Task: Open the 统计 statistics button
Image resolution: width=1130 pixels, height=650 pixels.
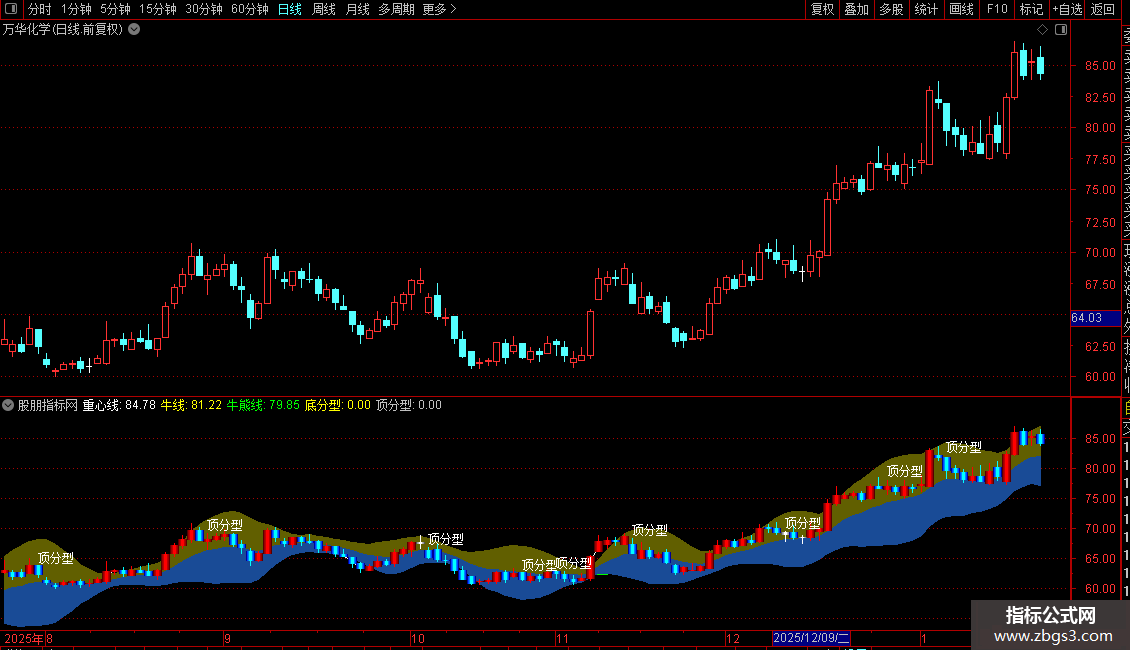Action: [926, 9]
